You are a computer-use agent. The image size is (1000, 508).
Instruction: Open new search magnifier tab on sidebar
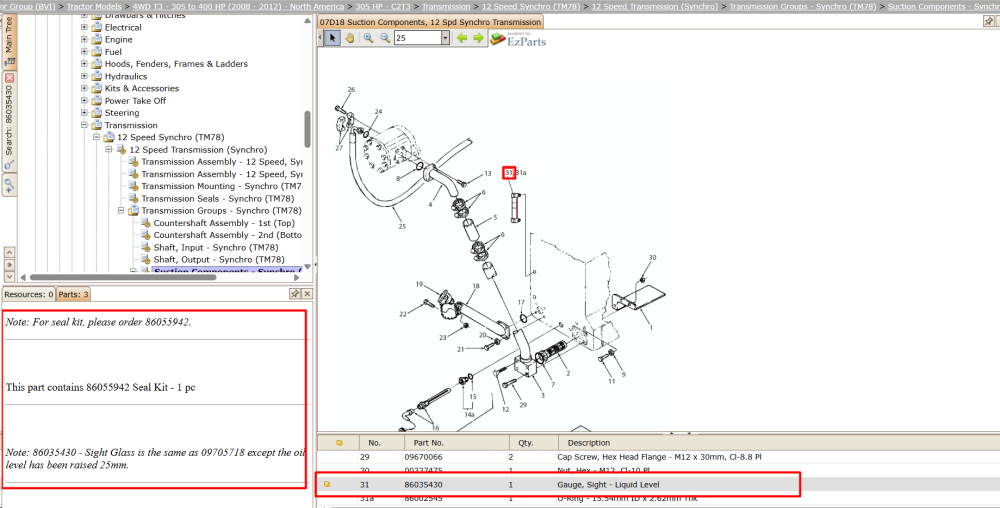[x=9, y=185]
